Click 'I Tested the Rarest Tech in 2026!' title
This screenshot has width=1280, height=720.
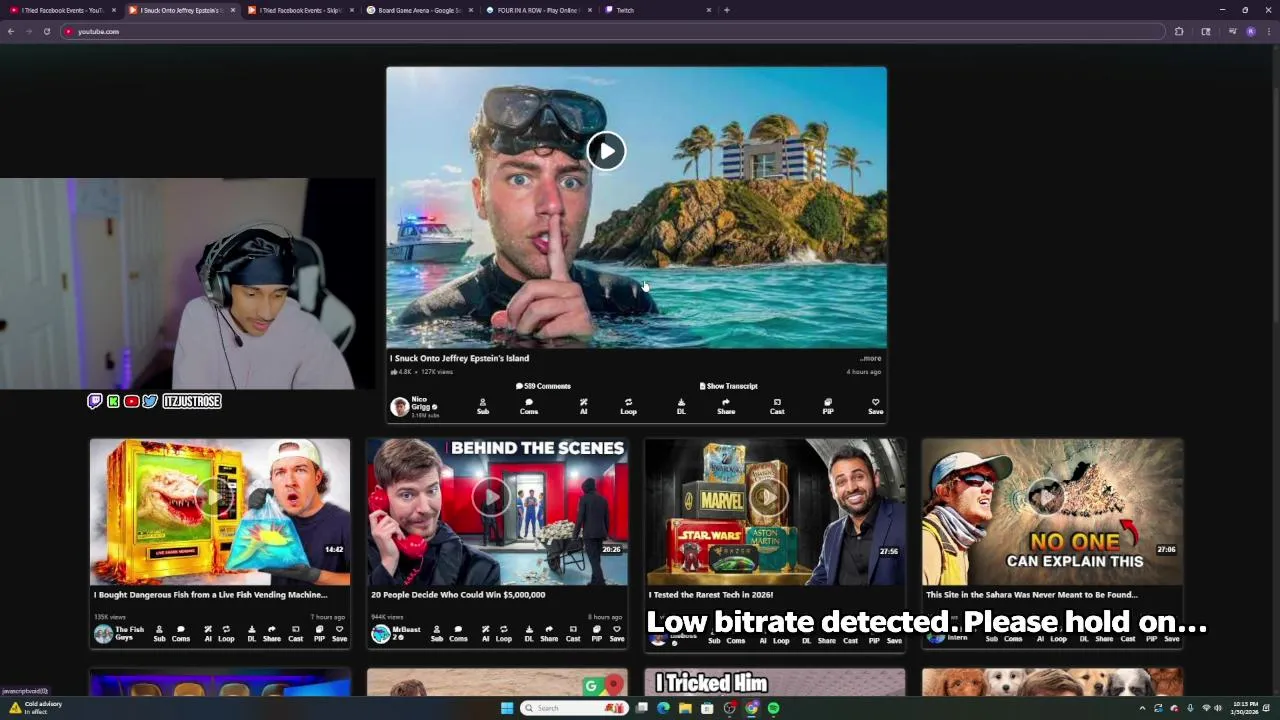point(711,595)
